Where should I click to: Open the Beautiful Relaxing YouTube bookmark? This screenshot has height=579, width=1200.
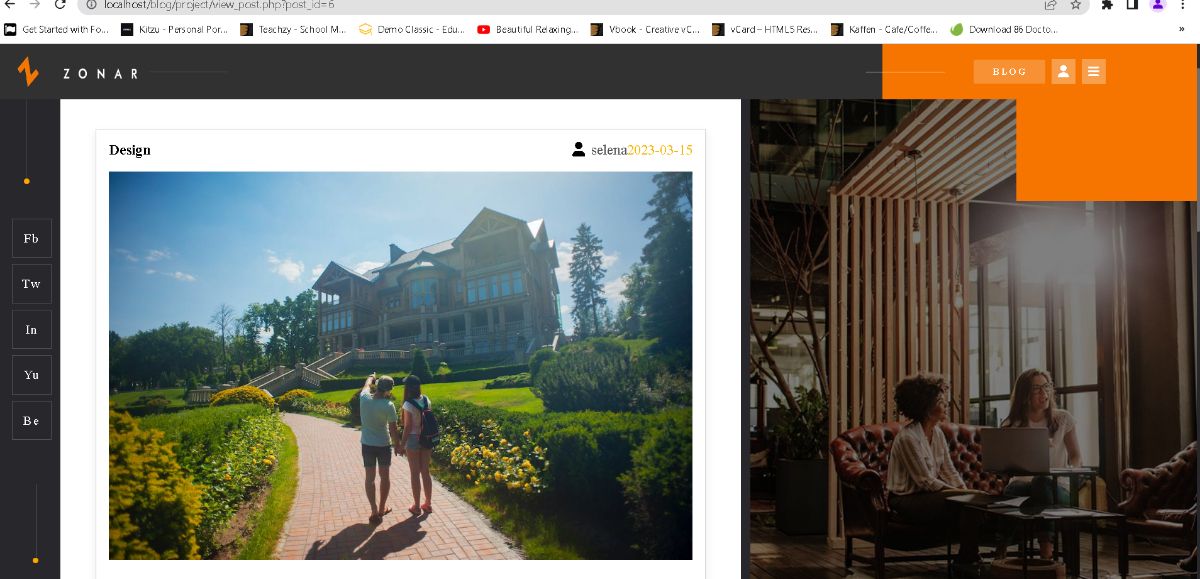click(x=528, y=29)
